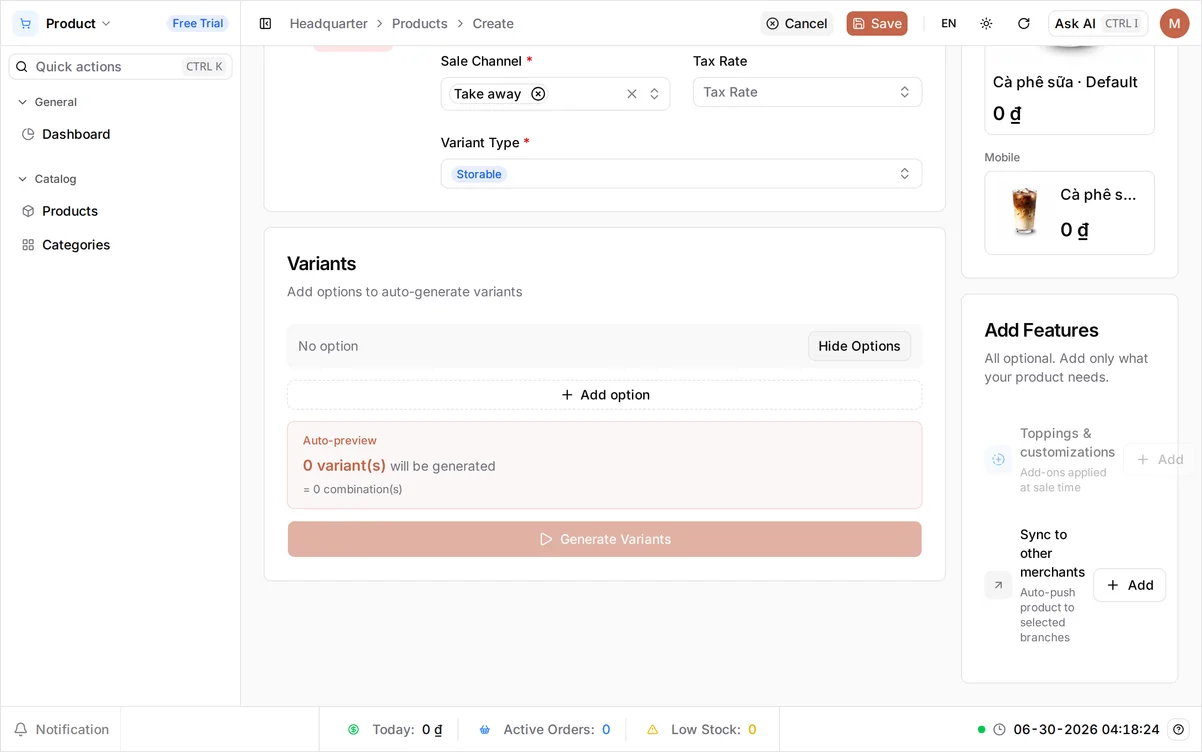Collapse the General sidebar section
This screenshot has width=1202, height=752.
click(48, 102)
